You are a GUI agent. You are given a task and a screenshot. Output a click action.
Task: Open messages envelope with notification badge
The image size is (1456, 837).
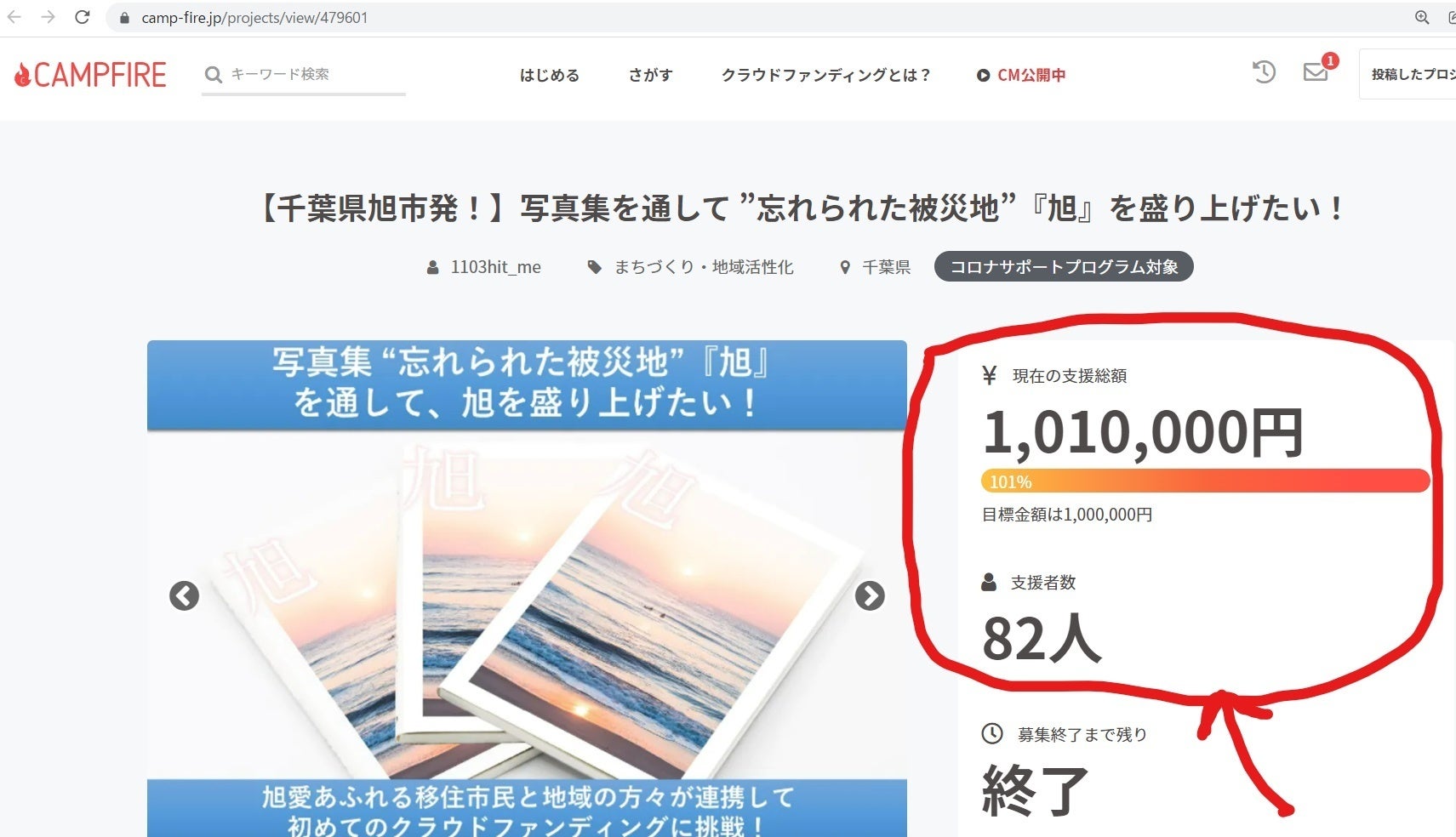[1316, 72]
